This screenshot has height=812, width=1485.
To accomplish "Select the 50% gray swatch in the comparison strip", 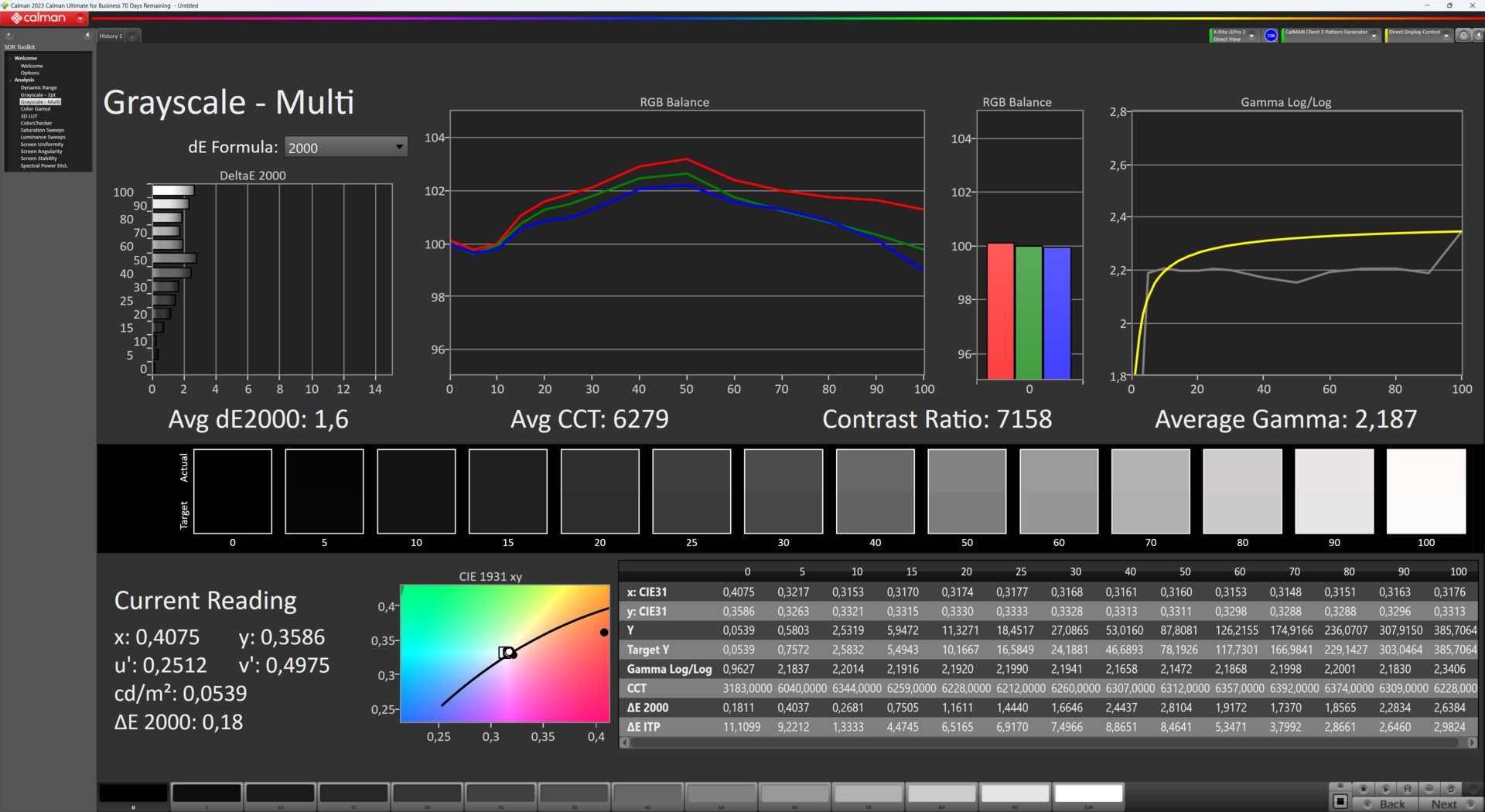I will tap(967, 492).
